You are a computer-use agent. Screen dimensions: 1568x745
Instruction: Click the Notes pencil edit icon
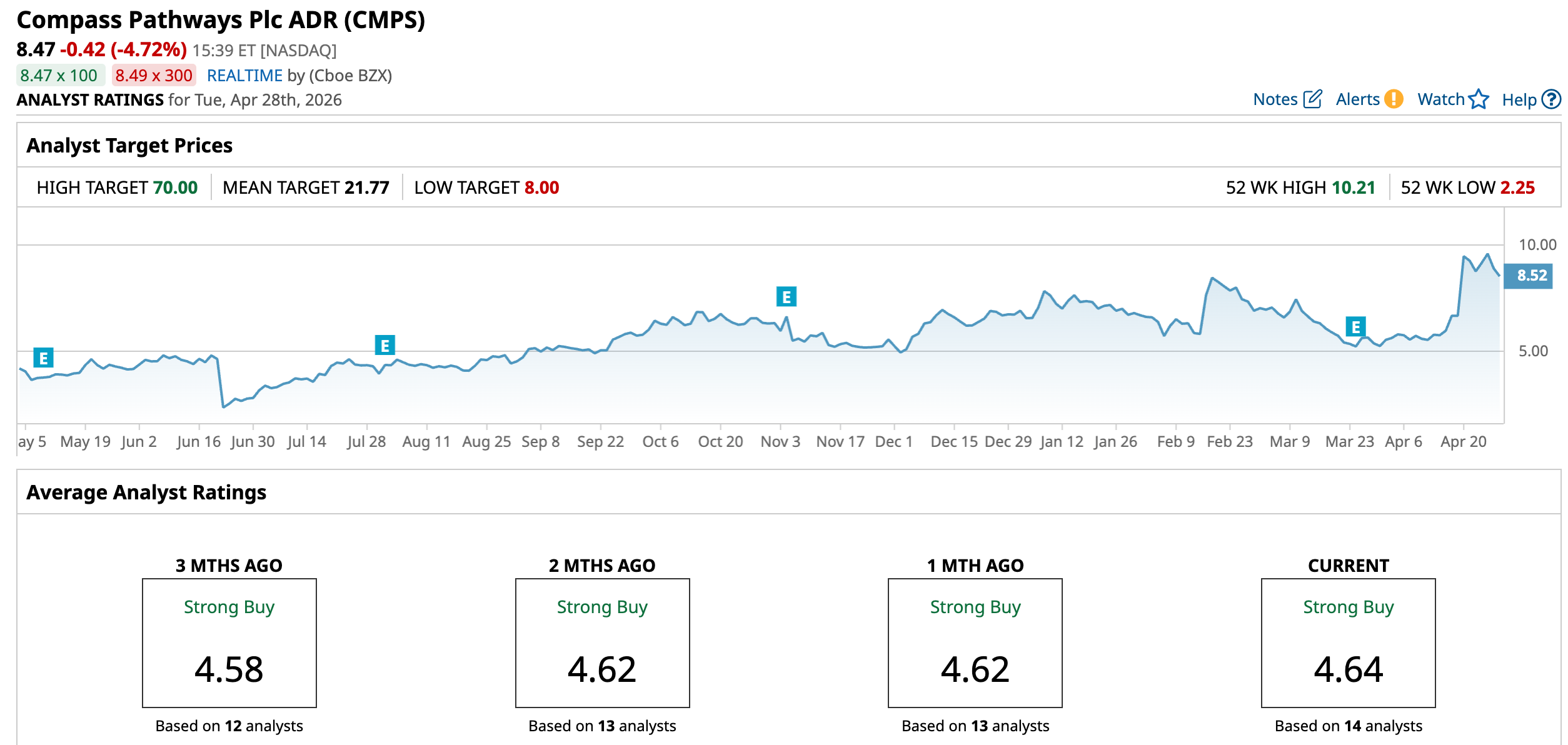click(x=1312, y=99)
